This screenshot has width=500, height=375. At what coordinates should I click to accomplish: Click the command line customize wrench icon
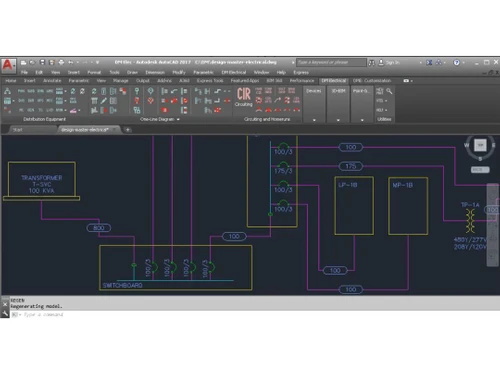[x=5, y=313]
